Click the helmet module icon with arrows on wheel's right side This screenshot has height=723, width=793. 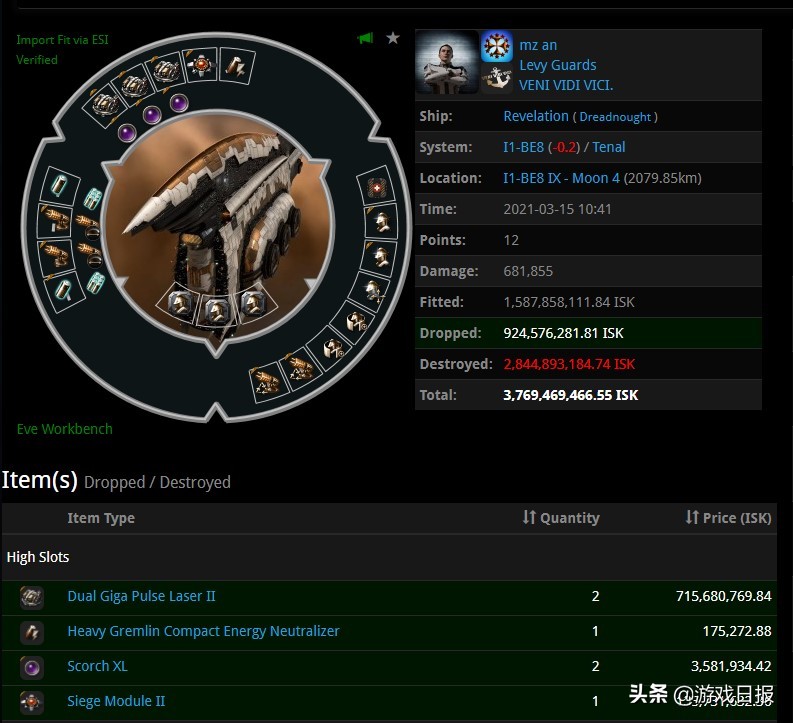374,291
